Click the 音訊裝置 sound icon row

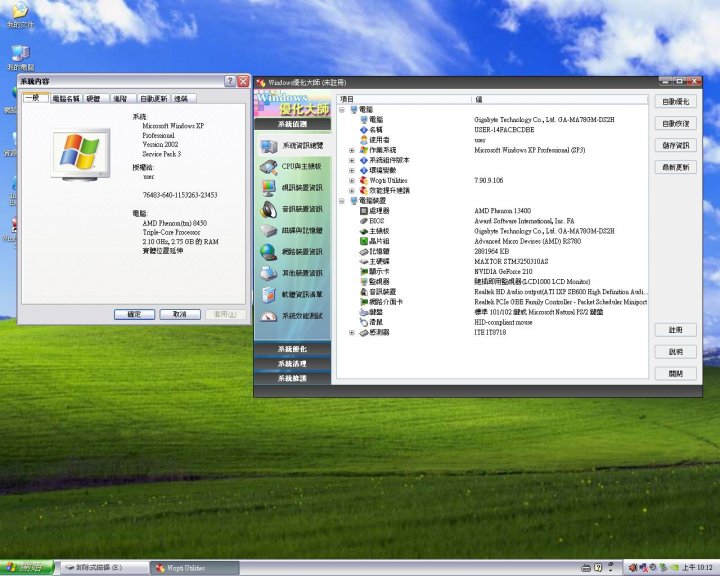(x=364, y=292)
